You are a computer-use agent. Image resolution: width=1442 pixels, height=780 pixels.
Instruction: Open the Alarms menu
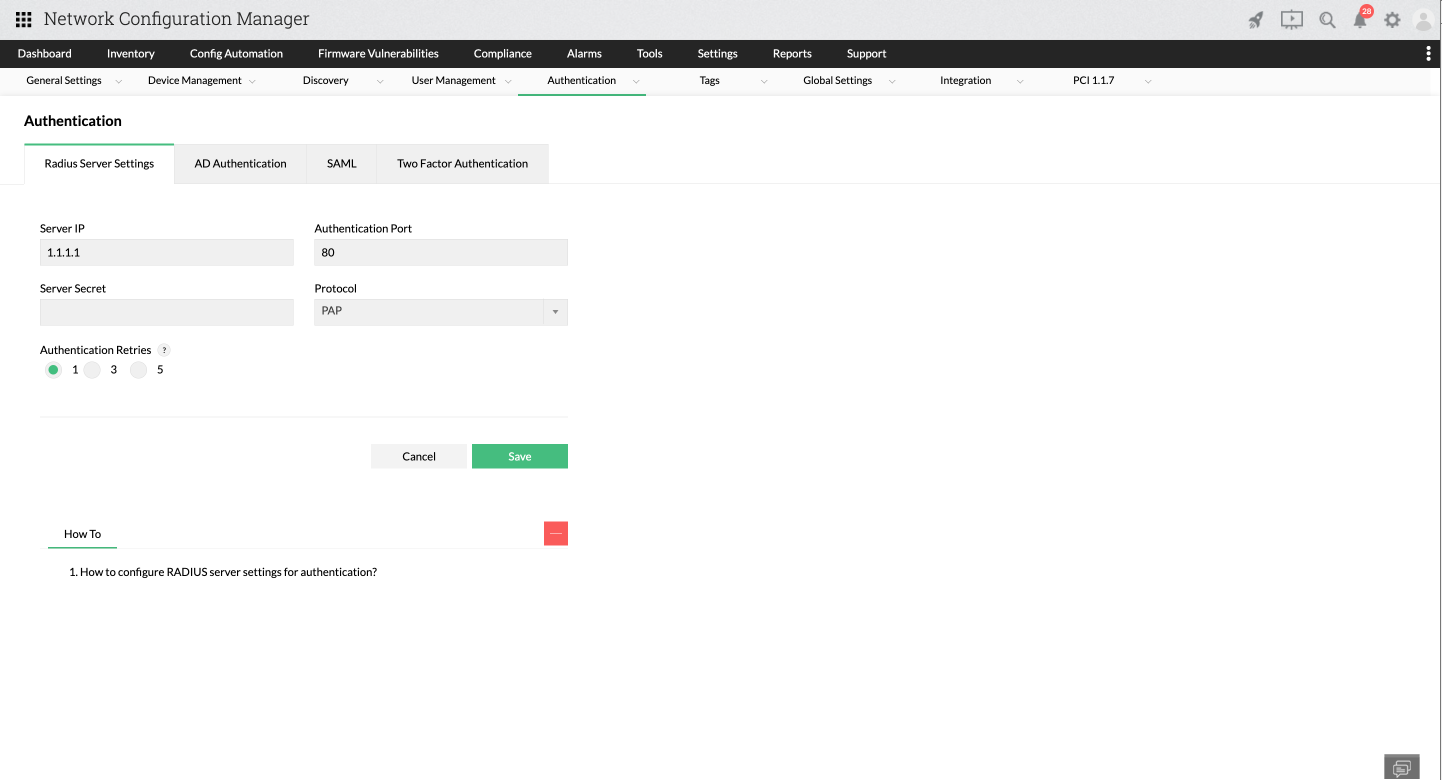point(584,54)
